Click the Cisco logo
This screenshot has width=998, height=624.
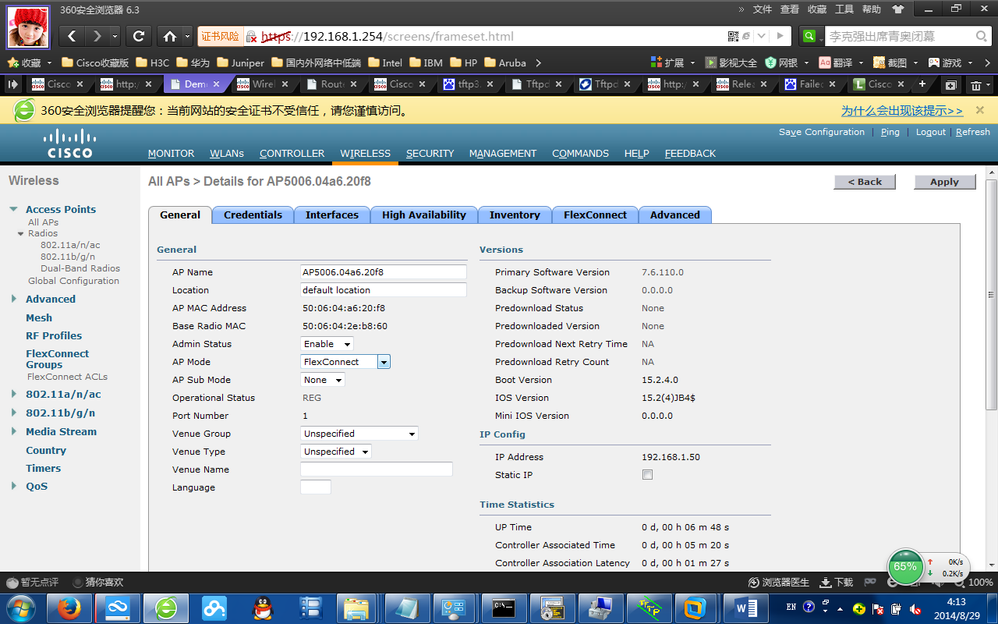pos(70,144)
